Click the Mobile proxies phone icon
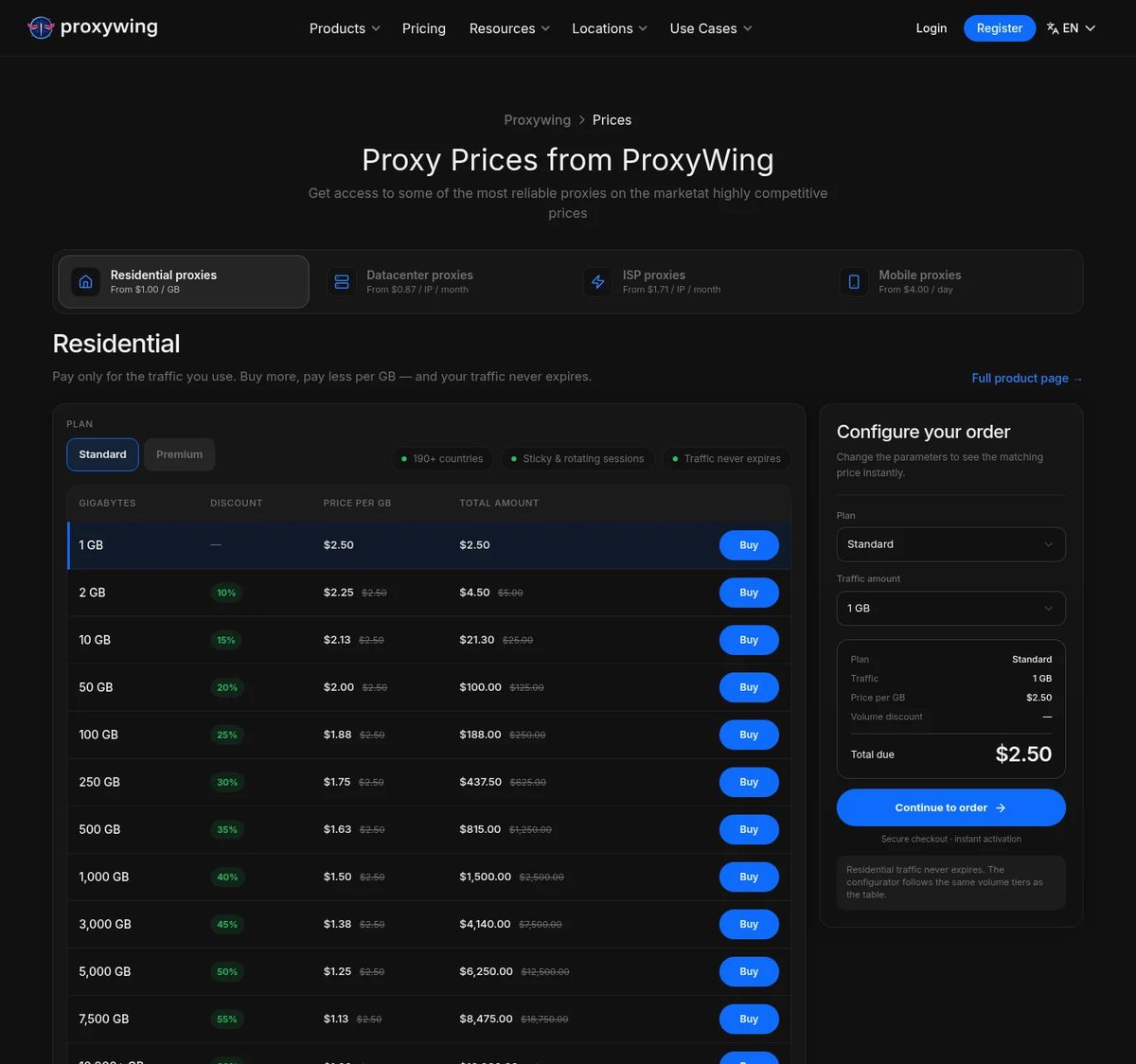The height and width of the screenshot is (1064, 1136). tap(854, 282)
